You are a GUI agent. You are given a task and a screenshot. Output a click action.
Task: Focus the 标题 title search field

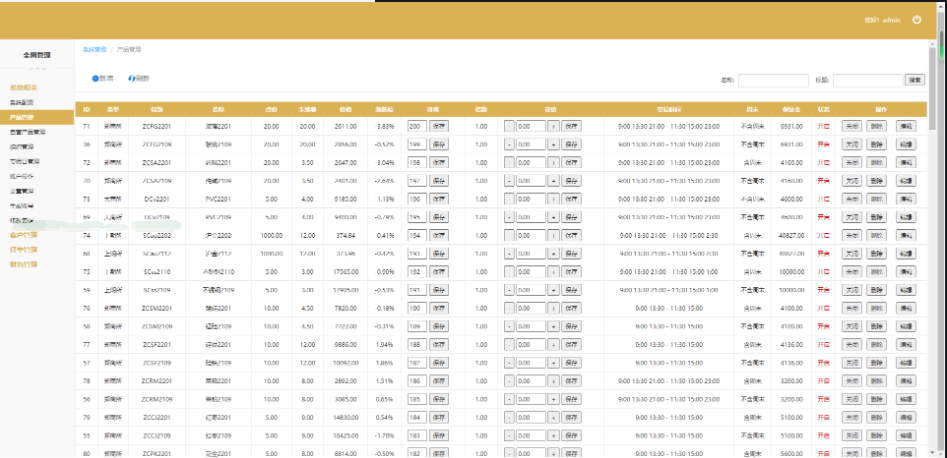[868, 80]
